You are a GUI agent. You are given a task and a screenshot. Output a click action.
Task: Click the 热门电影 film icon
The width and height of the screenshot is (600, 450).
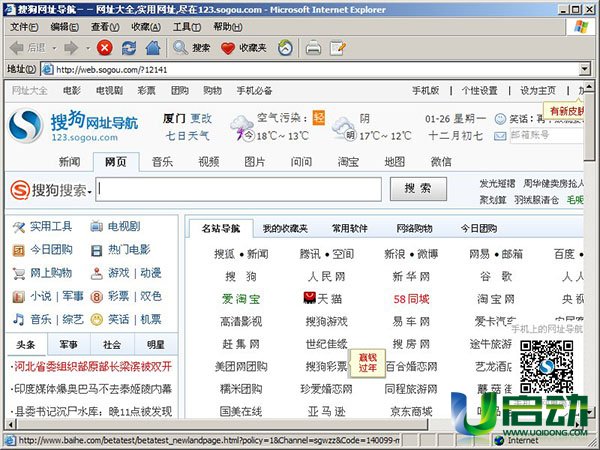(x=96, y=251)
